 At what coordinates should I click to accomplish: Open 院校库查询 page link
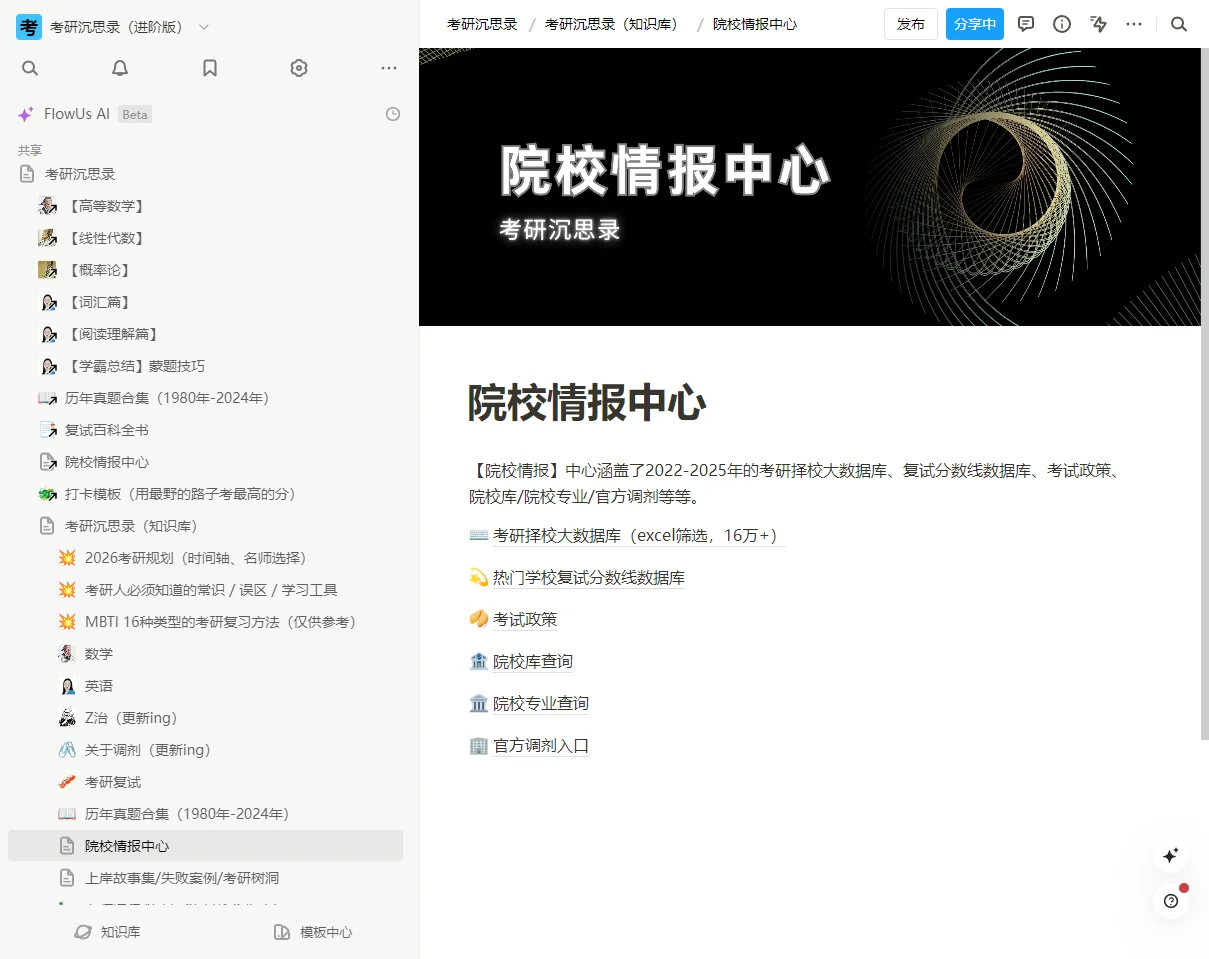click(x=533, y=661)
